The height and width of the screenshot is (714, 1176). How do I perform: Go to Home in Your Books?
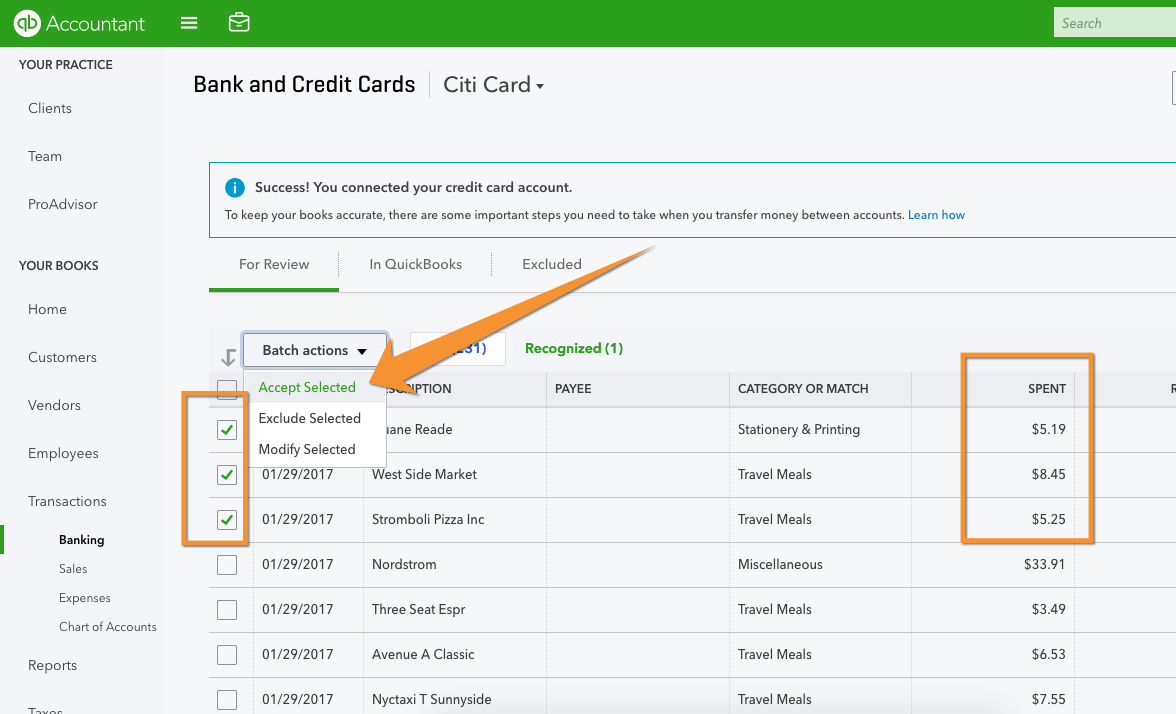(x=47, y=309)
